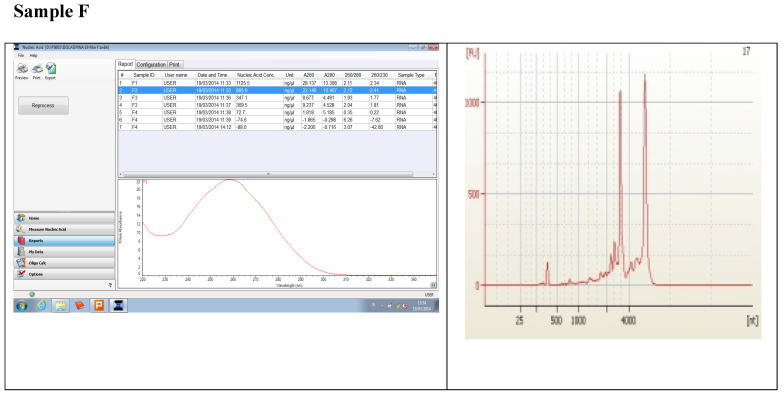Open Internet Explorer from the taskbar
The height and width of the screenshot is (398, 784).
[42, 306]
